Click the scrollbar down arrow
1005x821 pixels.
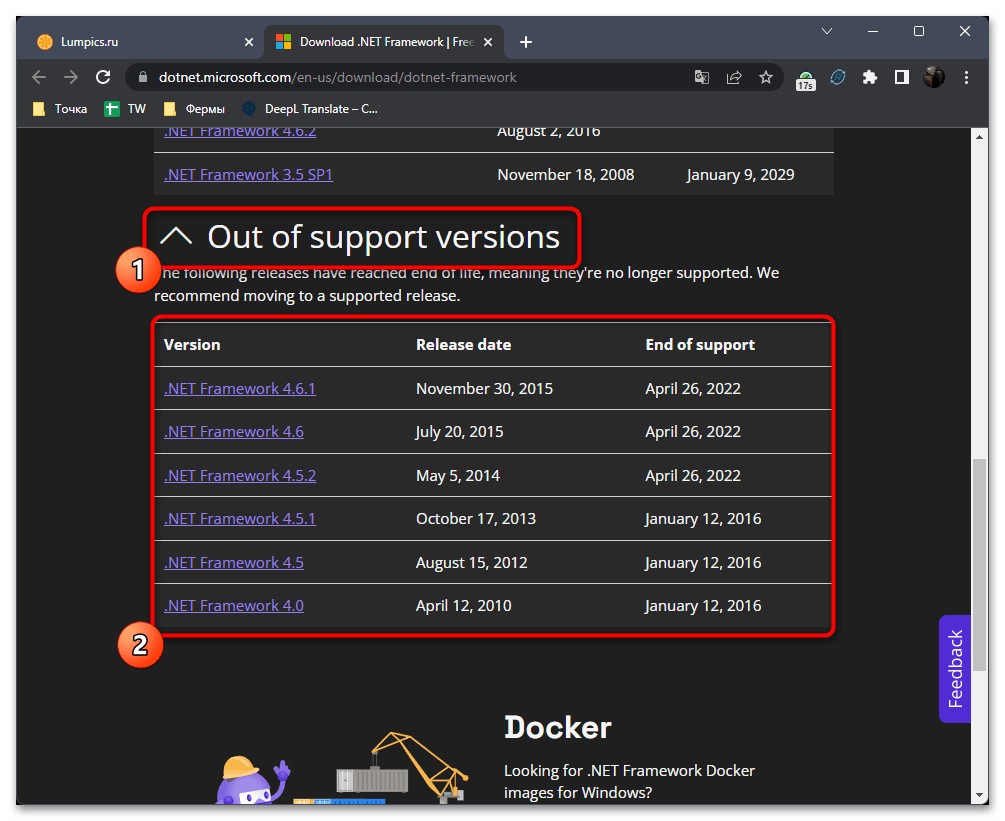click(x=979, y=795)
